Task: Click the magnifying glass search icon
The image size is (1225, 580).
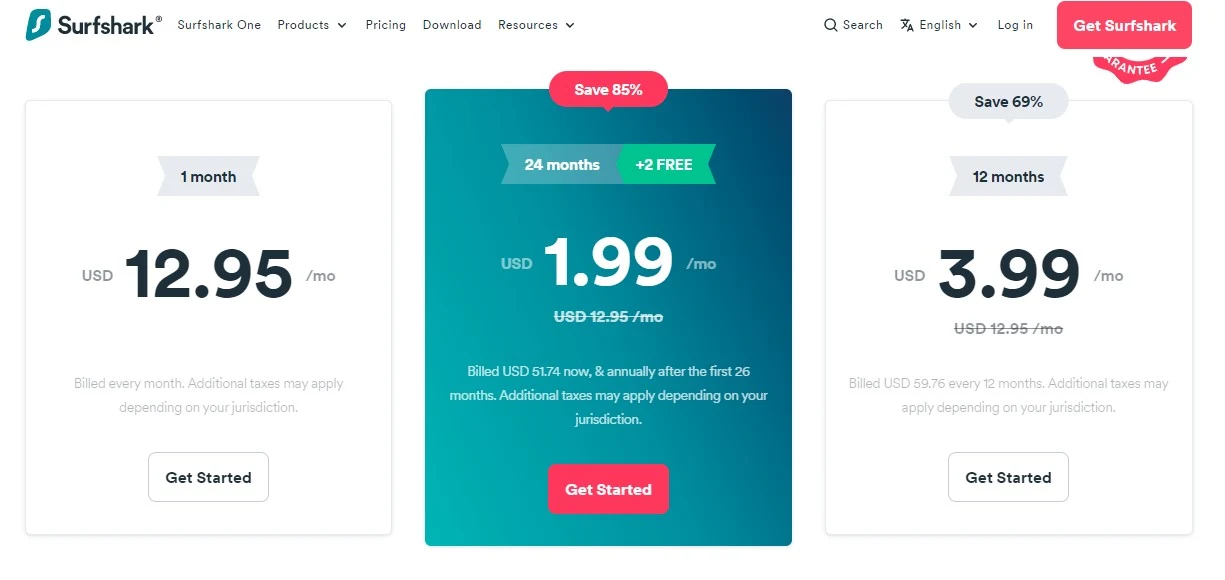Action: click(830, 25)
